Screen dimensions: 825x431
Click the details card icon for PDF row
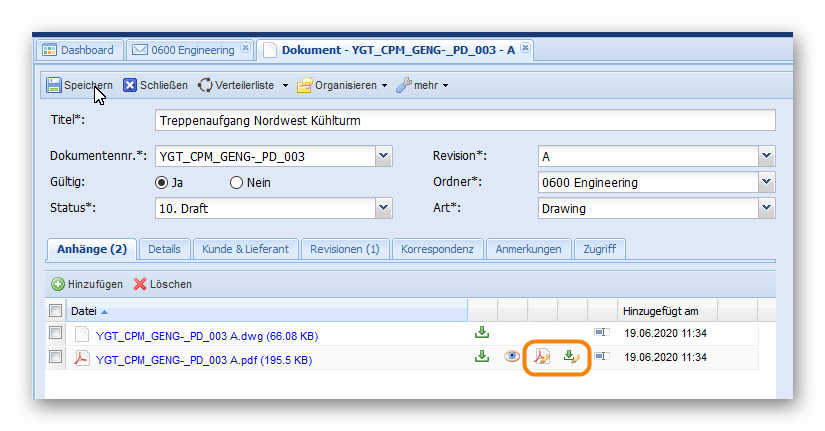(601, 356)
